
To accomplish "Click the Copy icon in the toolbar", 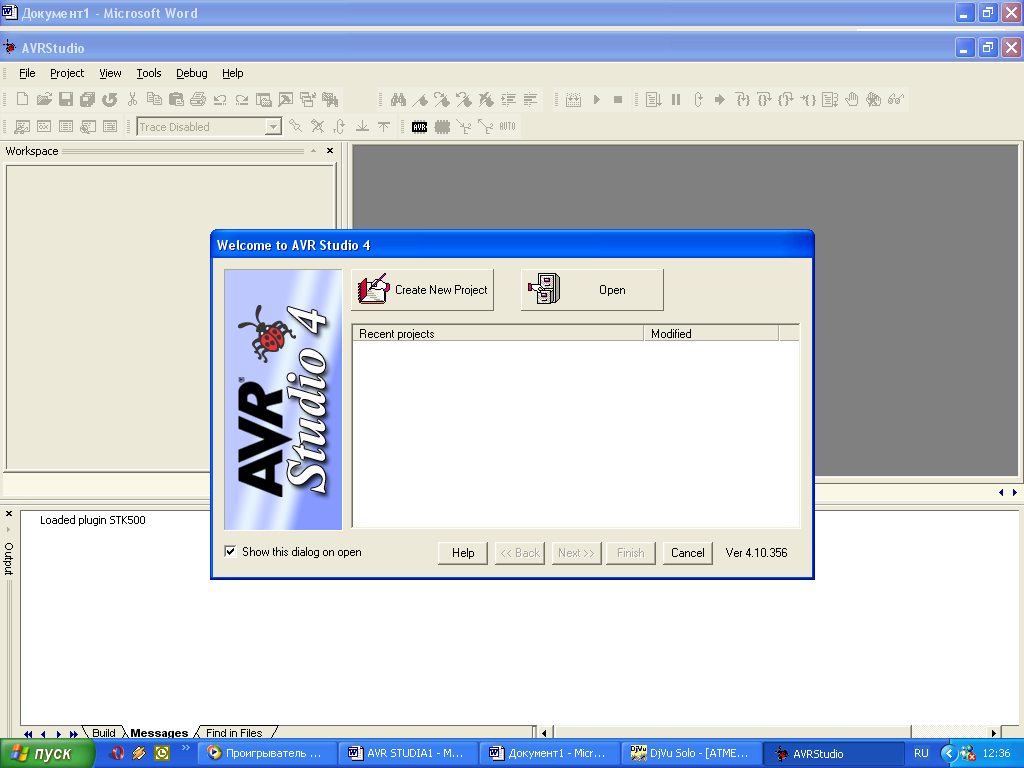I will pos(154,99).
